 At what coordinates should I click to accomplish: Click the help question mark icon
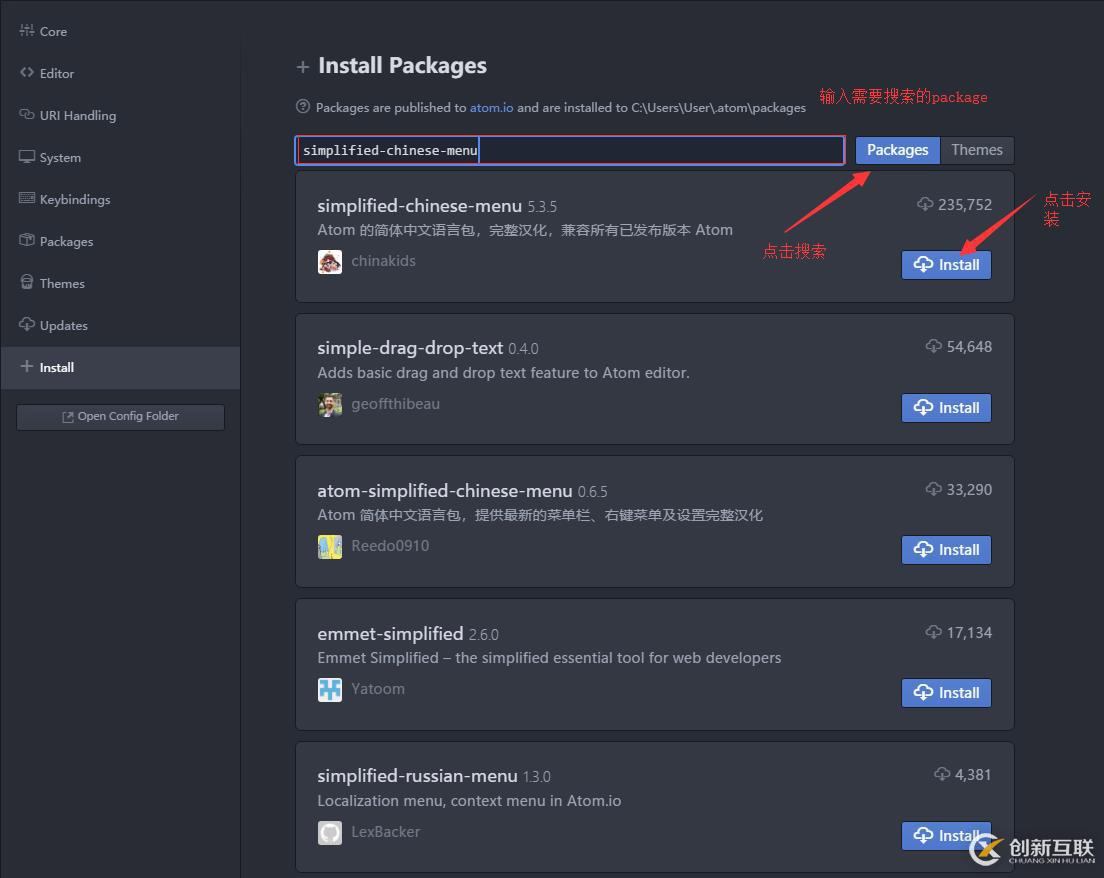(x=303, y=107)
